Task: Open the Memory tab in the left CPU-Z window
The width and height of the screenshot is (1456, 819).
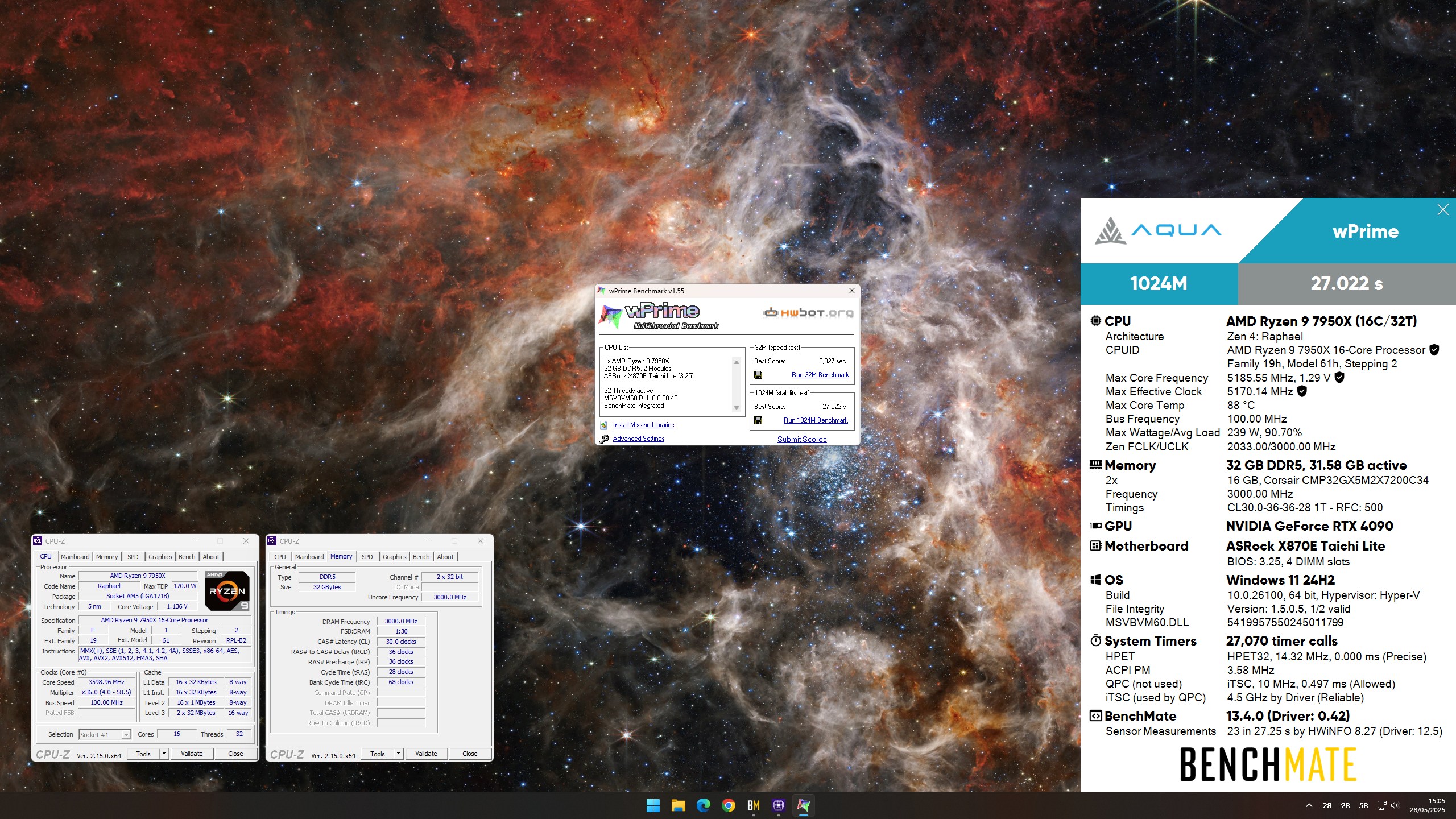Action: pyautogui.click(x=107, y=557)
